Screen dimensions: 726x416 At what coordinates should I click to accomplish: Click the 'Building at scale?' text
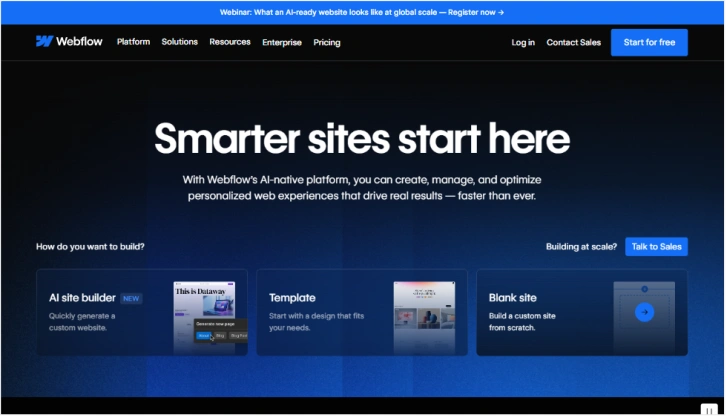(x=581, y=246)
